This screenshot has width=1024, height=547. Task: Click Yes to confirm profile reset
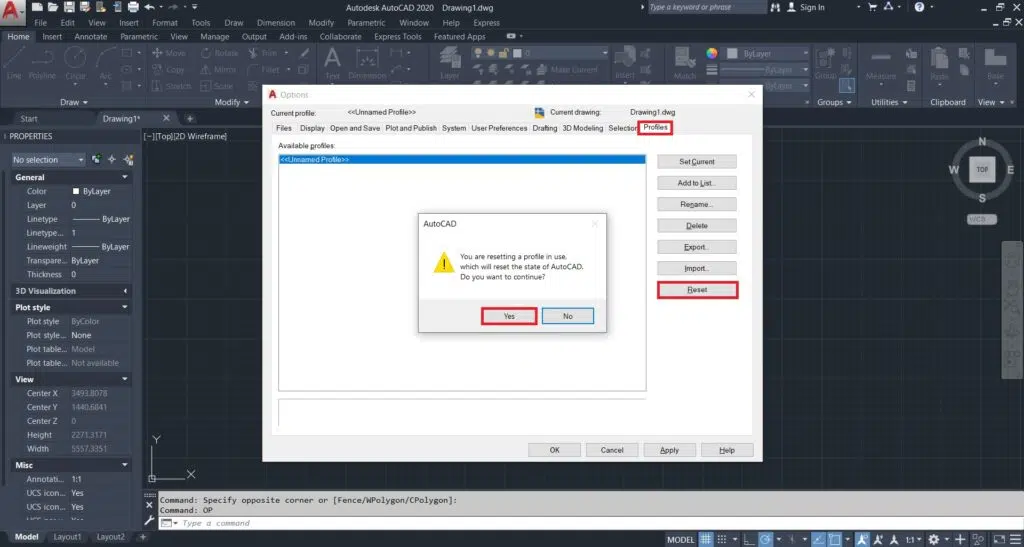pyautogui.click(x=509, y=316)
